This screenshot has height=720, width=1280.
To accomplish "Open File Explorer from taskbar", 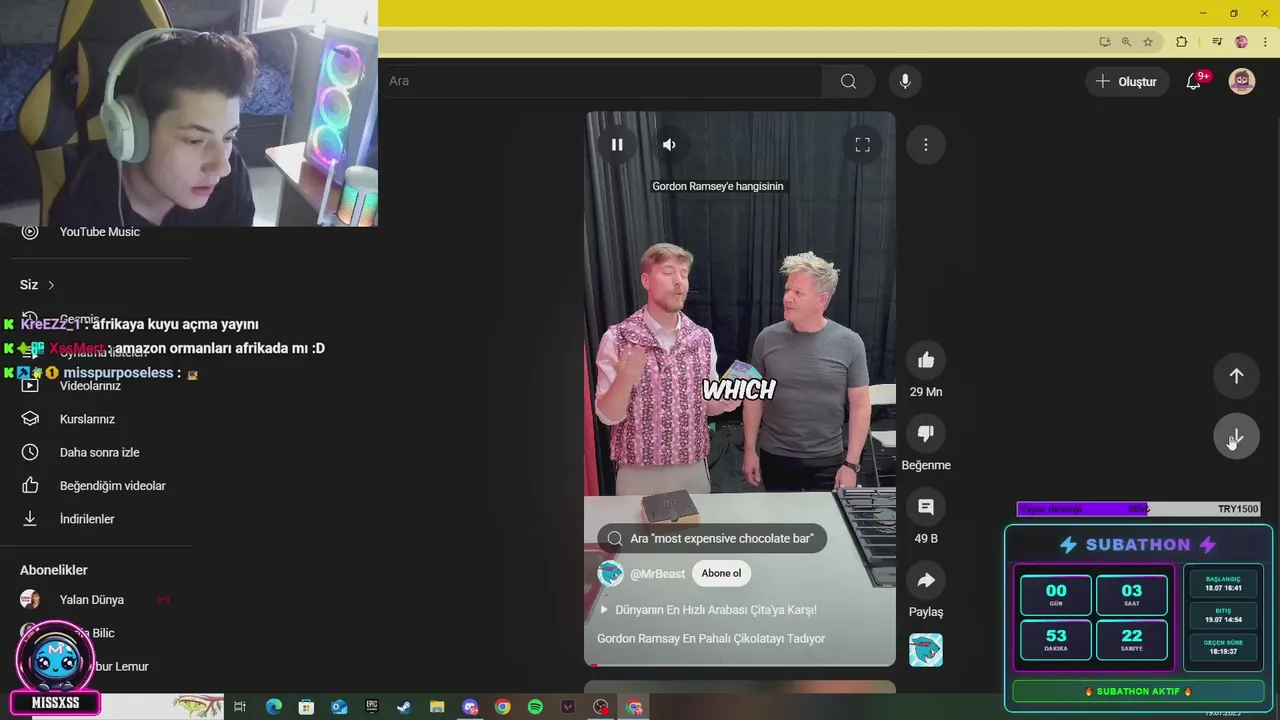I will (437, 707).
